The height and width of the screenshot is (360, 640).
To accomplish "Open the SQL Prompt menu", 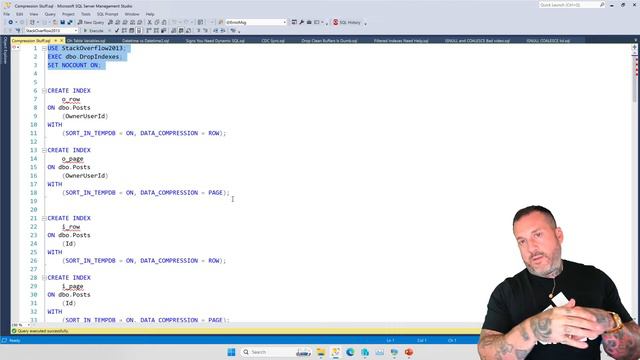I will (x=107, y=14).
